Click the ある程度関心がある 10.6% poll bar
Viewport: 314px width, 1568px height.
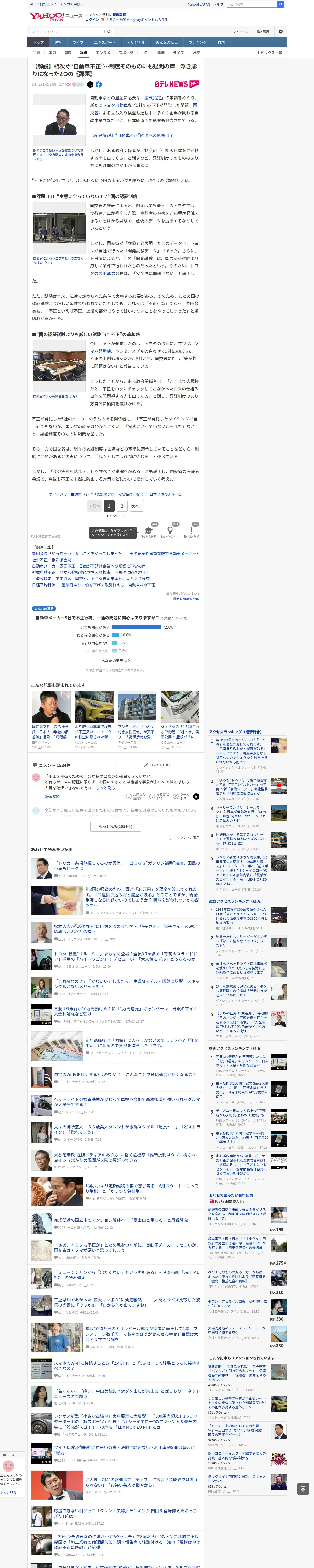pyautogui.click(x=115, y=635)
